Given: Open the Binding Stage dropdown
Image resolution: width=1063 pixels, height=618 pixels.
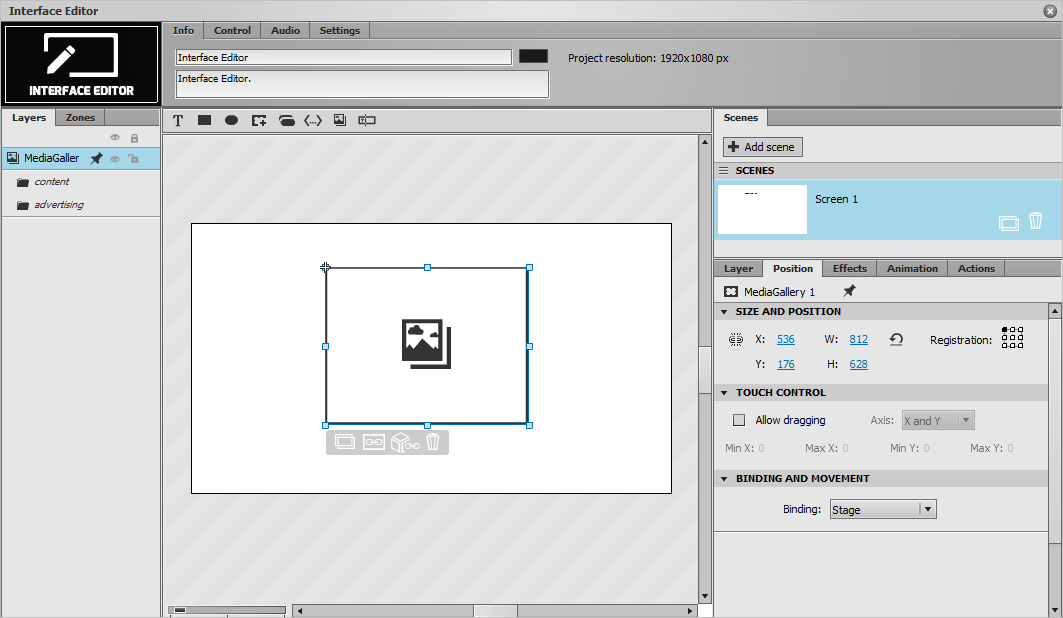Looking at the screenshot, I should click(x=883, y=510).
